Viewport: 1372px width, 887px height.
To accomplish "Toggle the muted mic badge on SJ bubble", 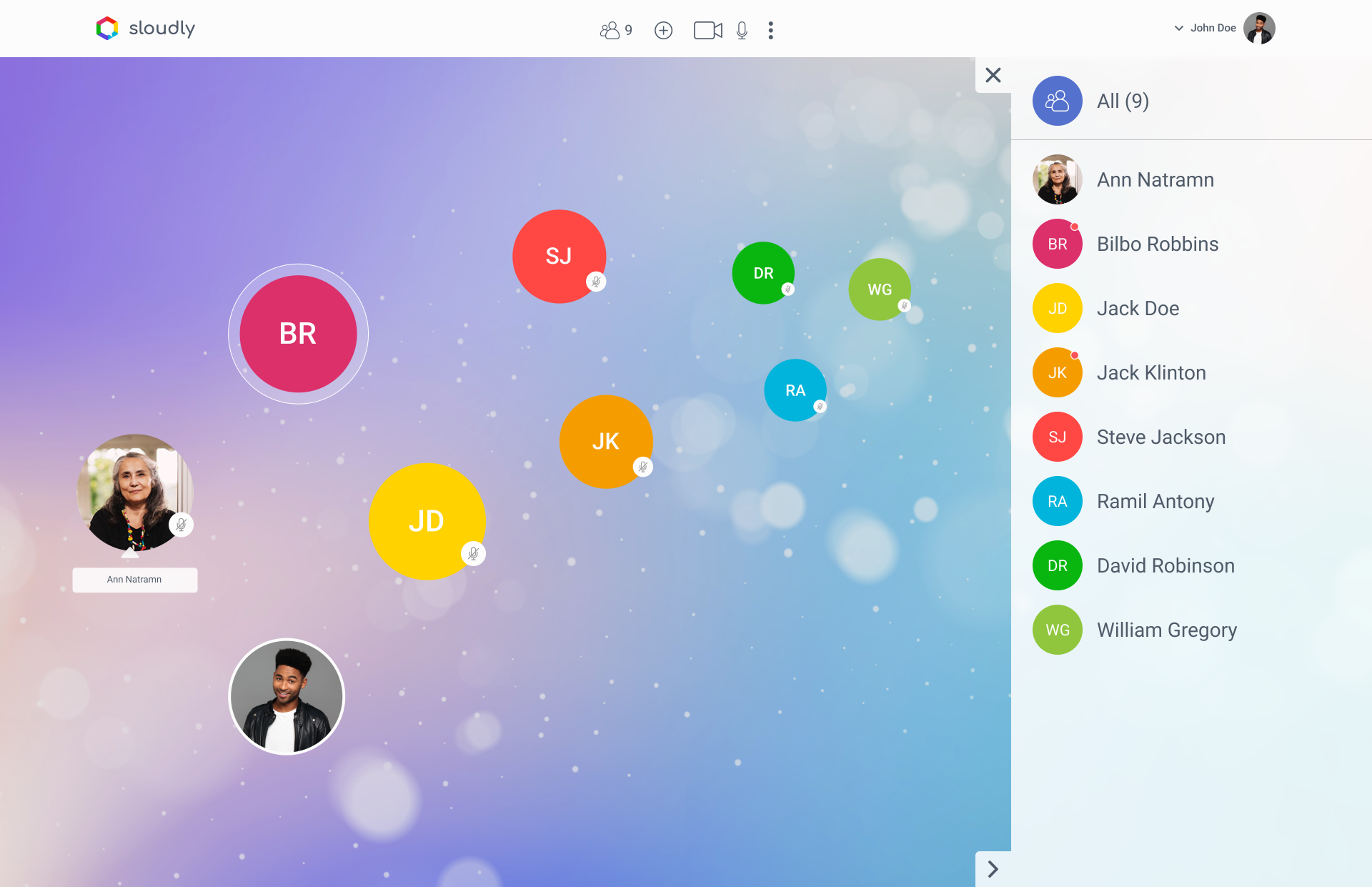I will [x=596, y=282].
